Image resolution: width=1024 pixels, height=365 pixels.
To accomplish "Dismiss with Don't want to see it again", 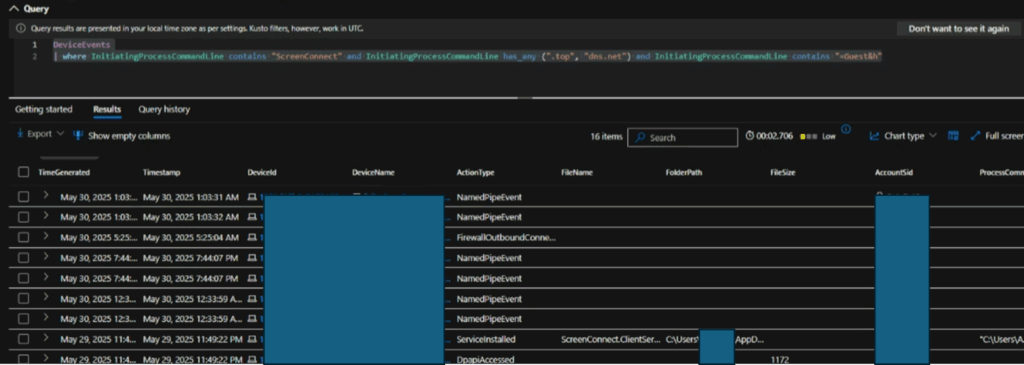I will click(958, 29).
